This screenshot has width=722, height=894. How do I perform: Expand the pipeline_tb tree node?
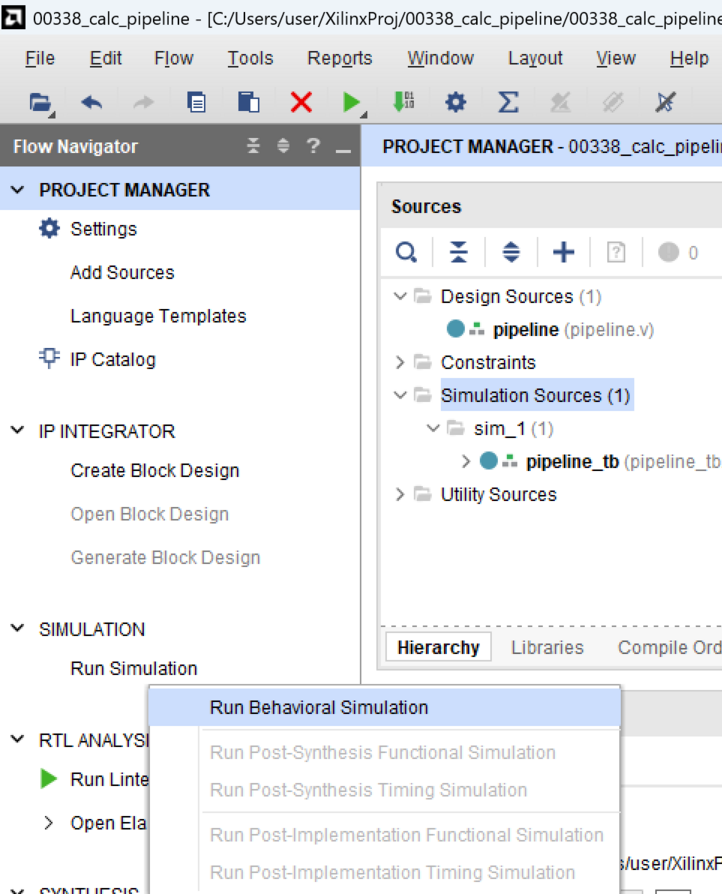(466, 461)
